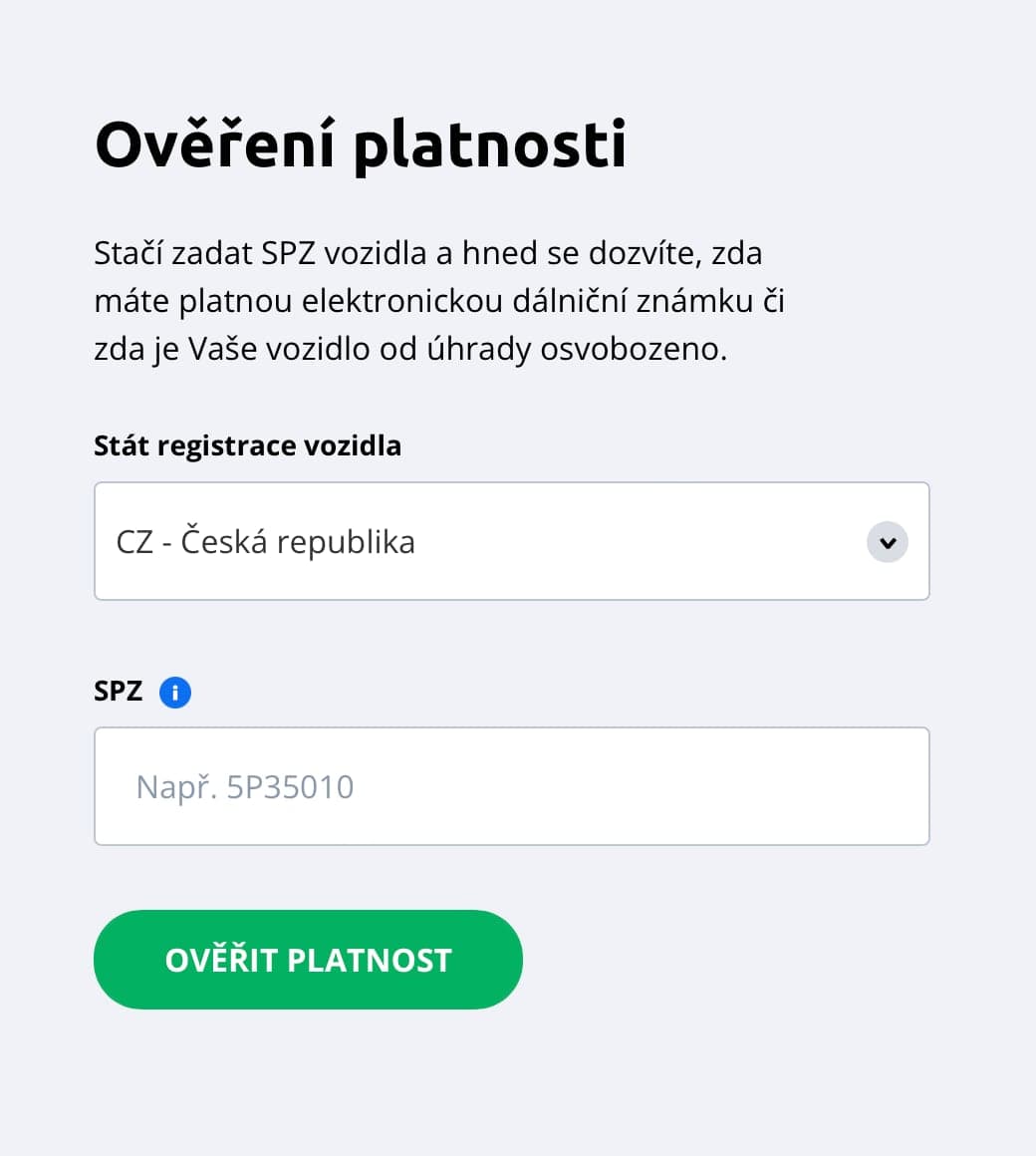Viewport: 1036px width, 1156px height.
Task: Focus the field showing "Např. 5P35010"
Action: point(512,786)
